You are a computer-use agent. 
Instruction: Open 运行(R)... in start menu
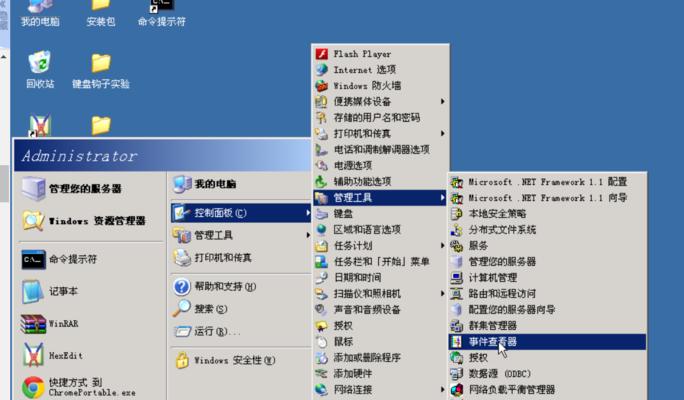(240, 332)
